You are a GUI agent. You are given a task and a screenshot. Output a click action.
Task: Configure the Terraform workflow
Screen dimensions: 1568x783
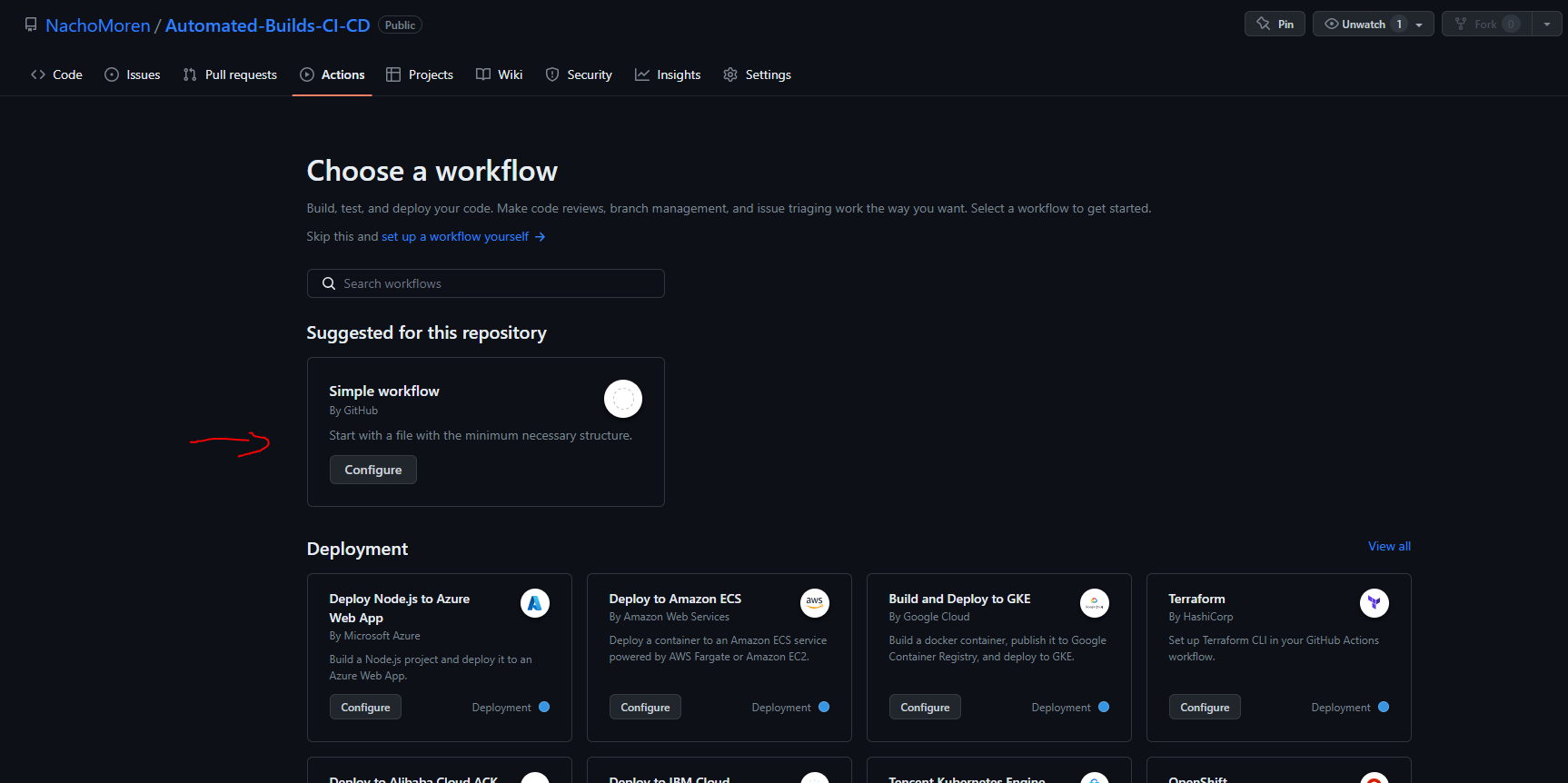1205,708
